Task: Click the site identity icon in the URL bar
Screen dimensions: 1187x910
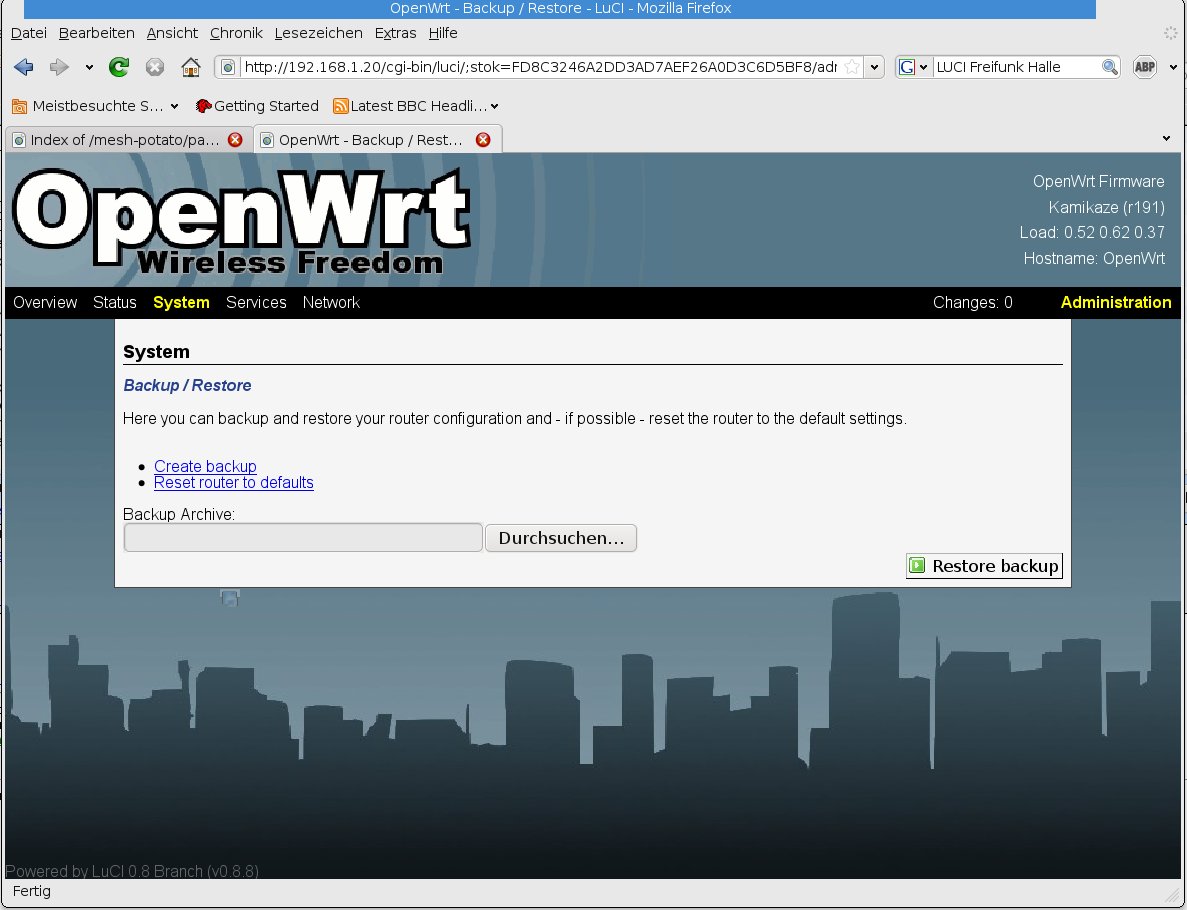Action: point(228,67)
